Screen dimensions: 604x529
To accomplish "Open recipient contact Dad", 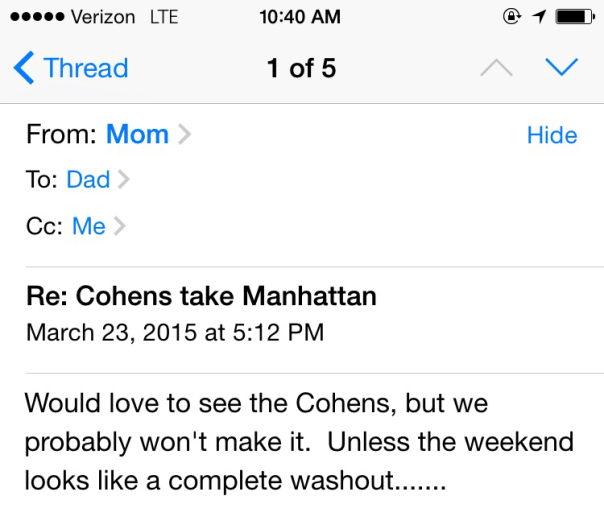I will pos(88,180).
